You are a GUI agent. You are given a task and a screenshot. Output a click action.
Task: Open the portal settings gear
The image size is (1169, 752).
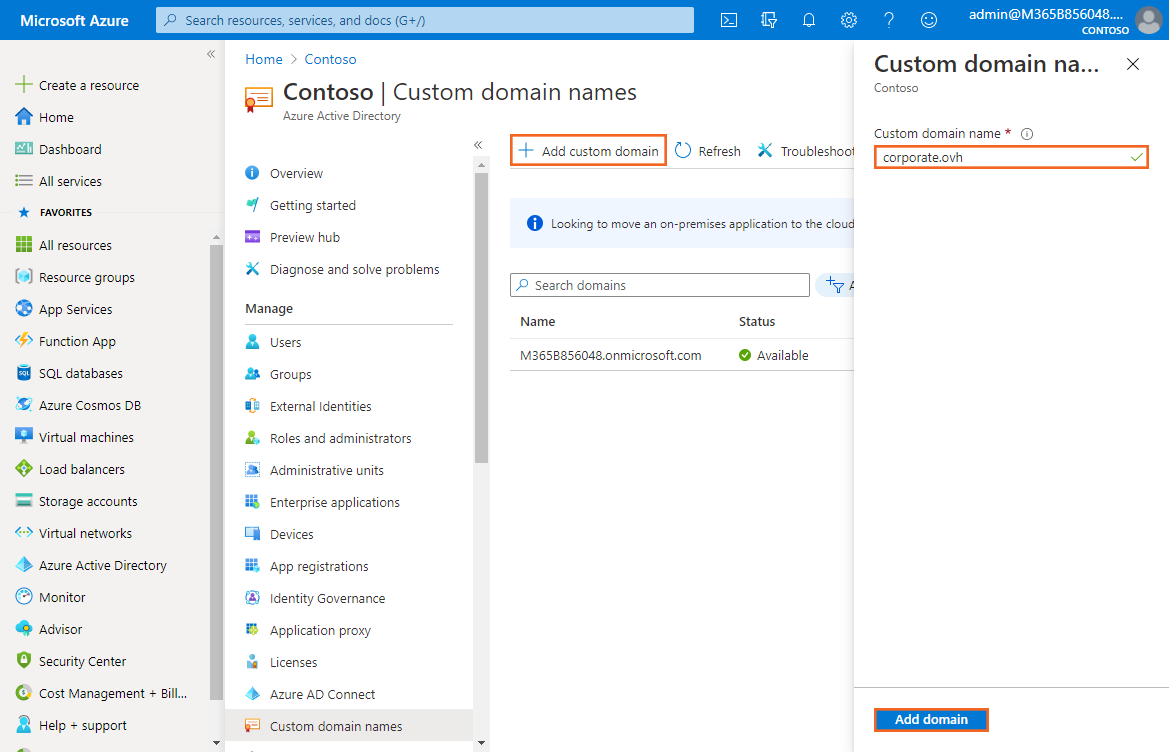(849, 20)
